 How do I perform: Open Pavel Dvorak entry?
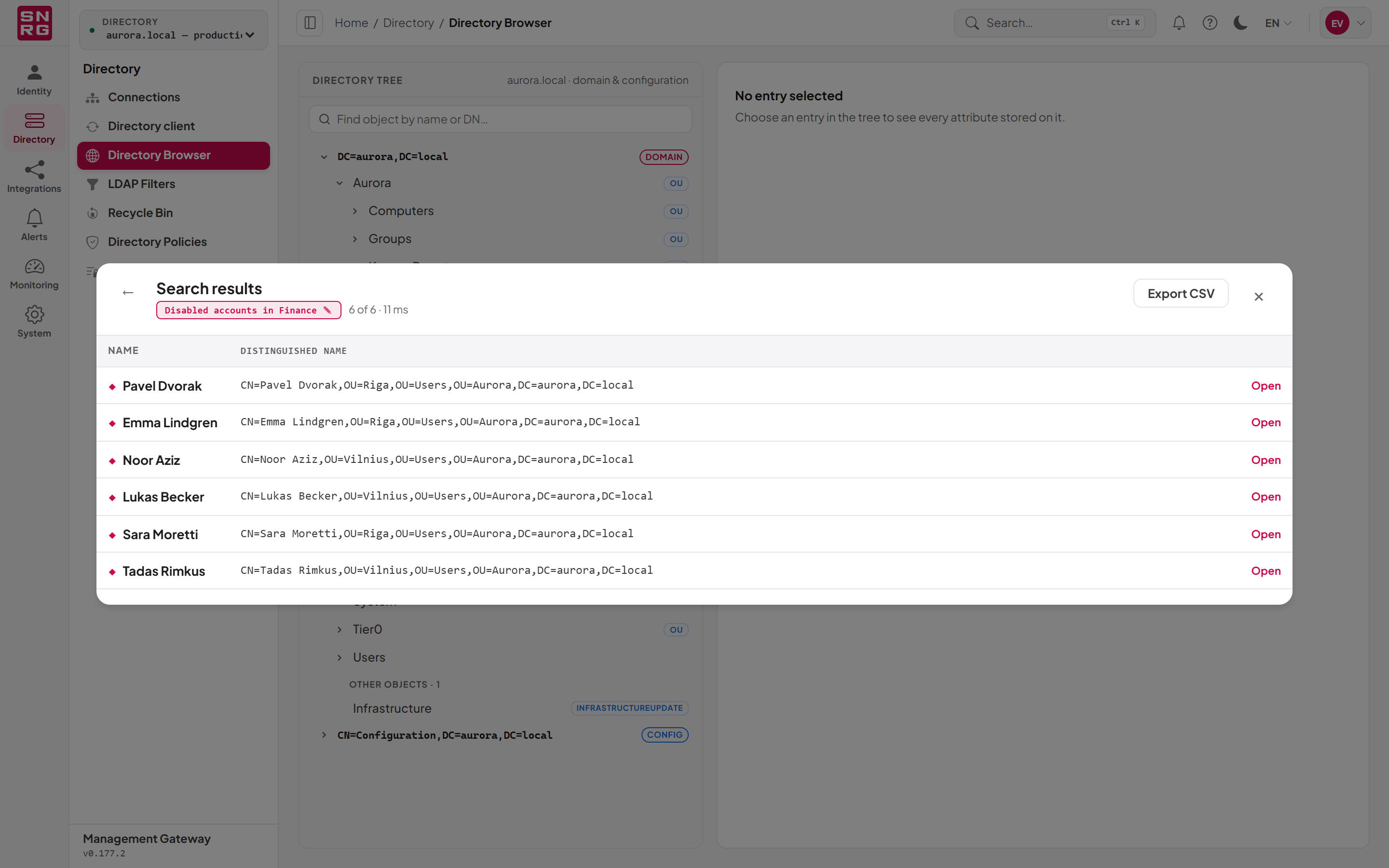click(x=1266, y=386)
